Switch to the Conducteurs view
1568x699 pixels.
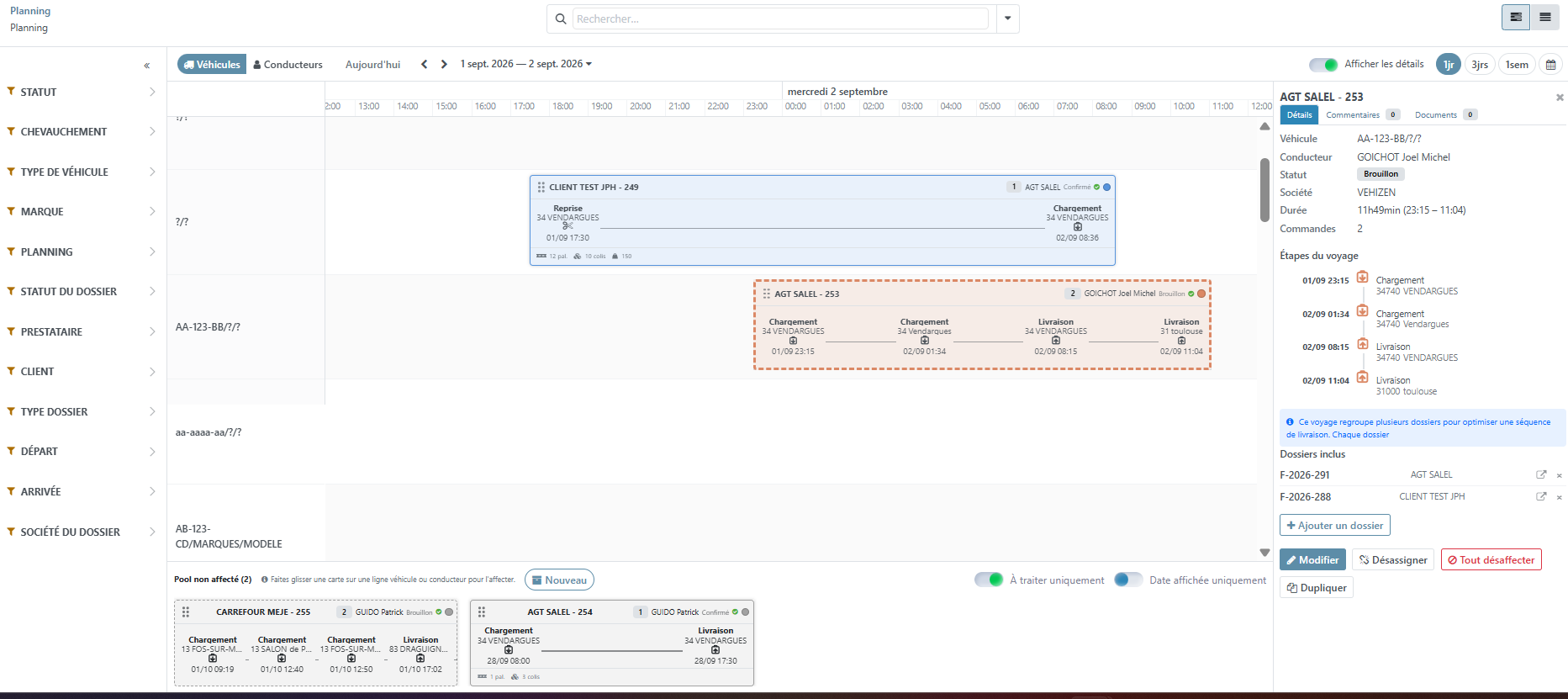coord(288,64)
